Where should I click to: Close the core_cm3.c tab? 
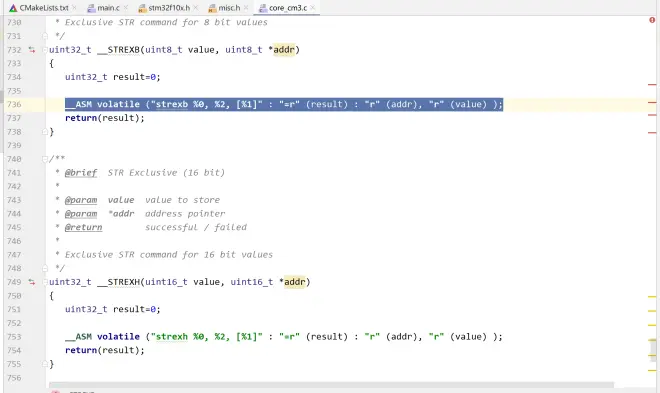[x=313, y=8]
